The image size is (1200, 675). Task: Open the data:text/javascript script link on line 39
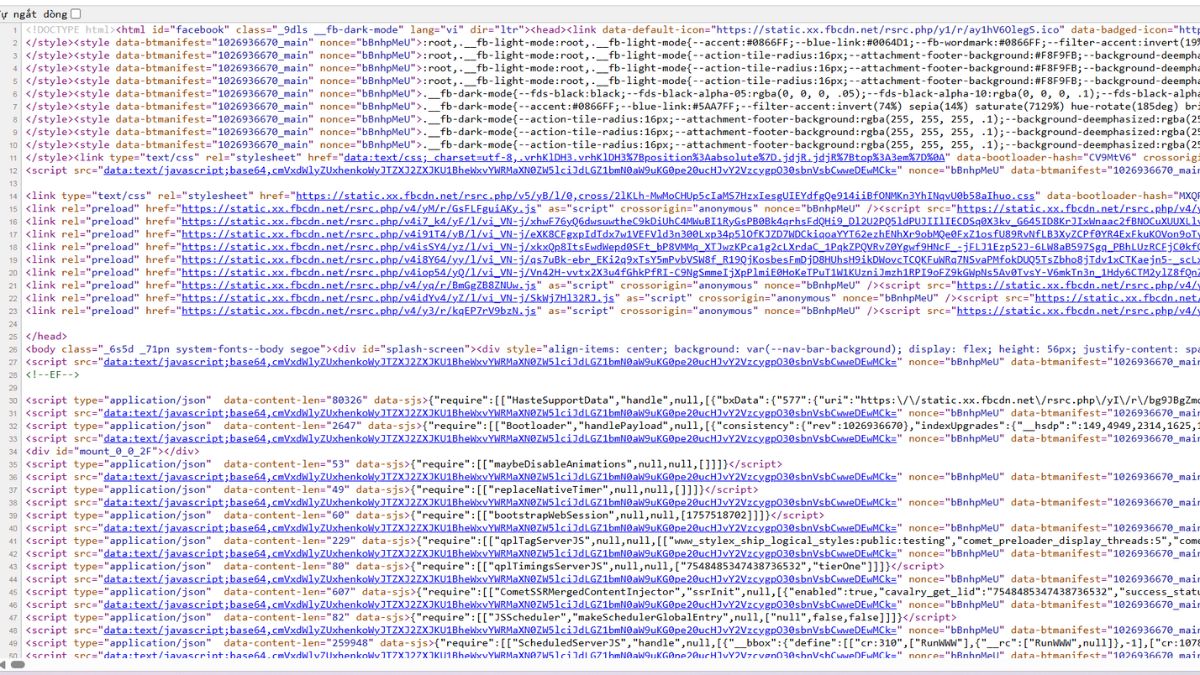tap(500, 502)
